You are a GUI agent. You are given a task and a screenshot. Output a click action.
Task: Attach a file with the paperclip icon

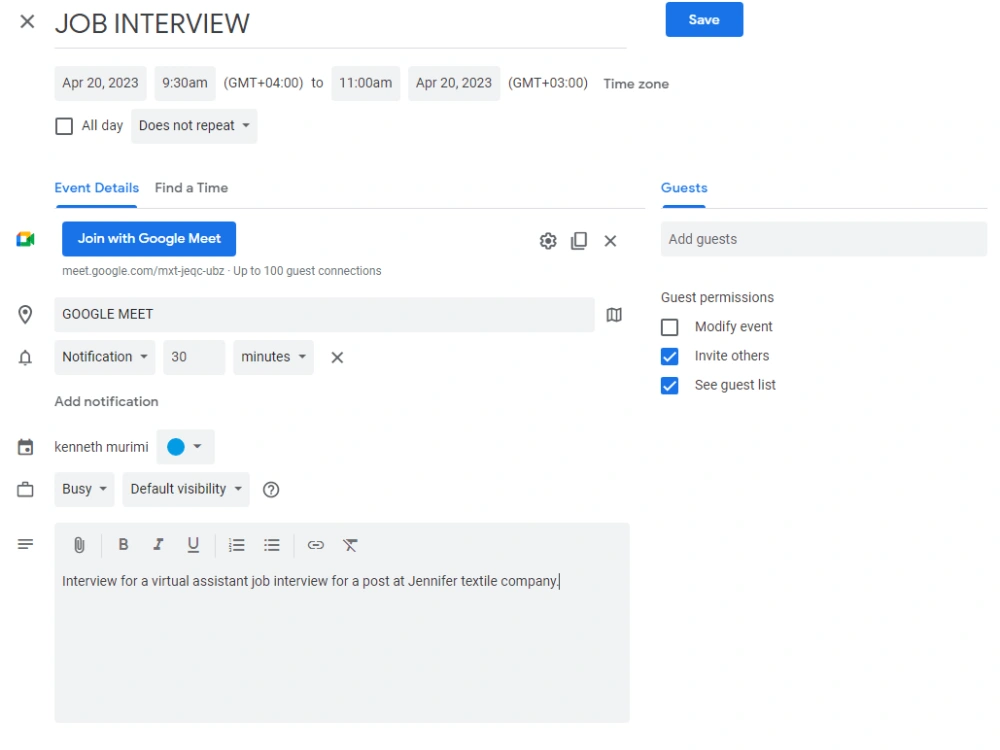click(79, 545)
